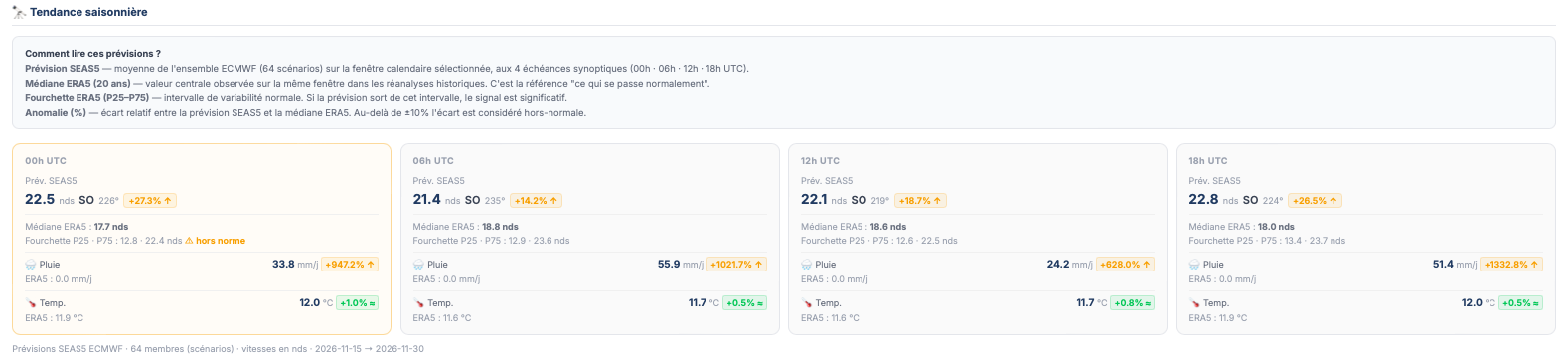Click the +1332.8% rain anomaly badge

(1511, 265)
